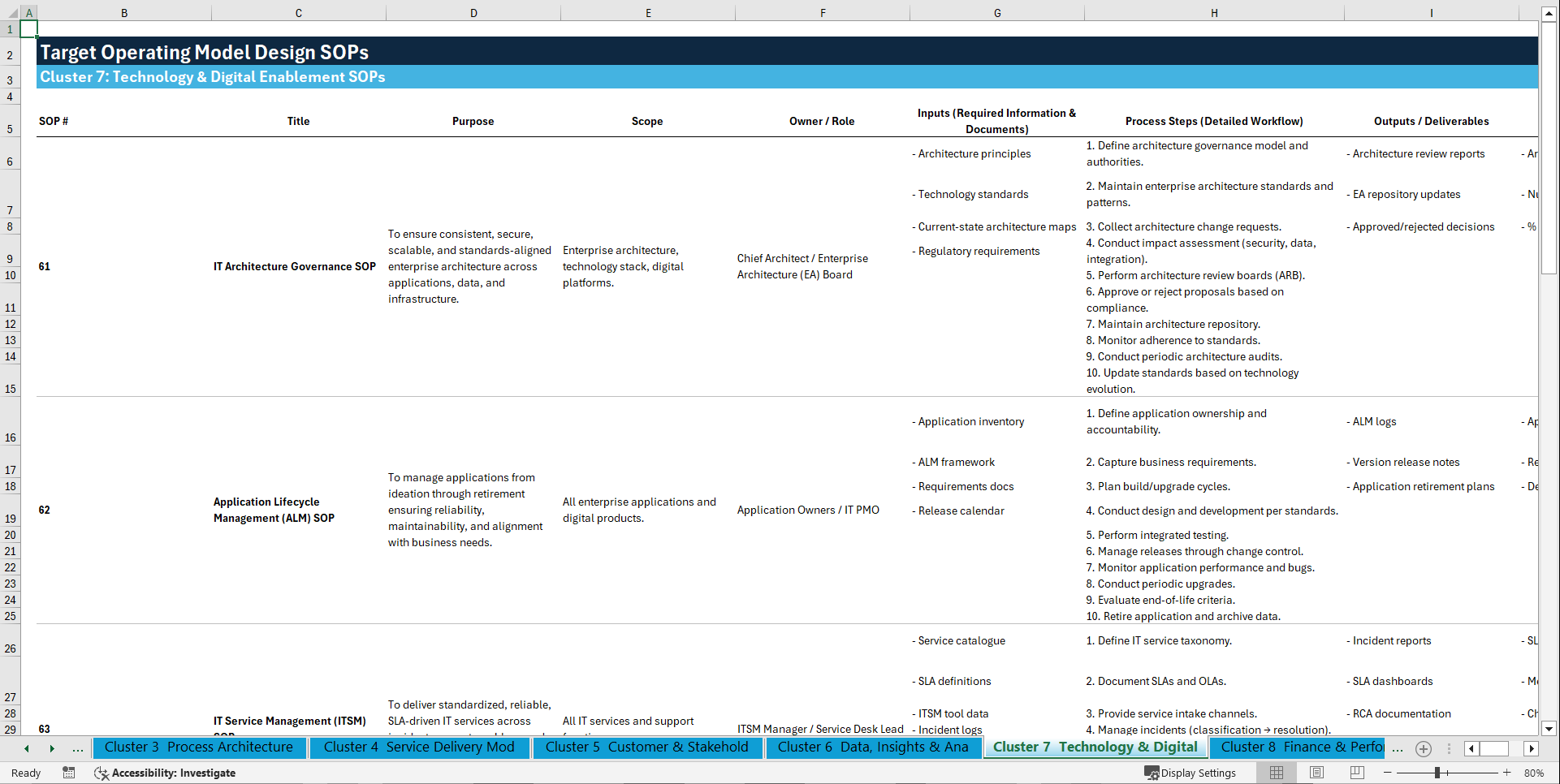Click the right sheet navigation arrow
The image size is (1560, 784).
54,748
